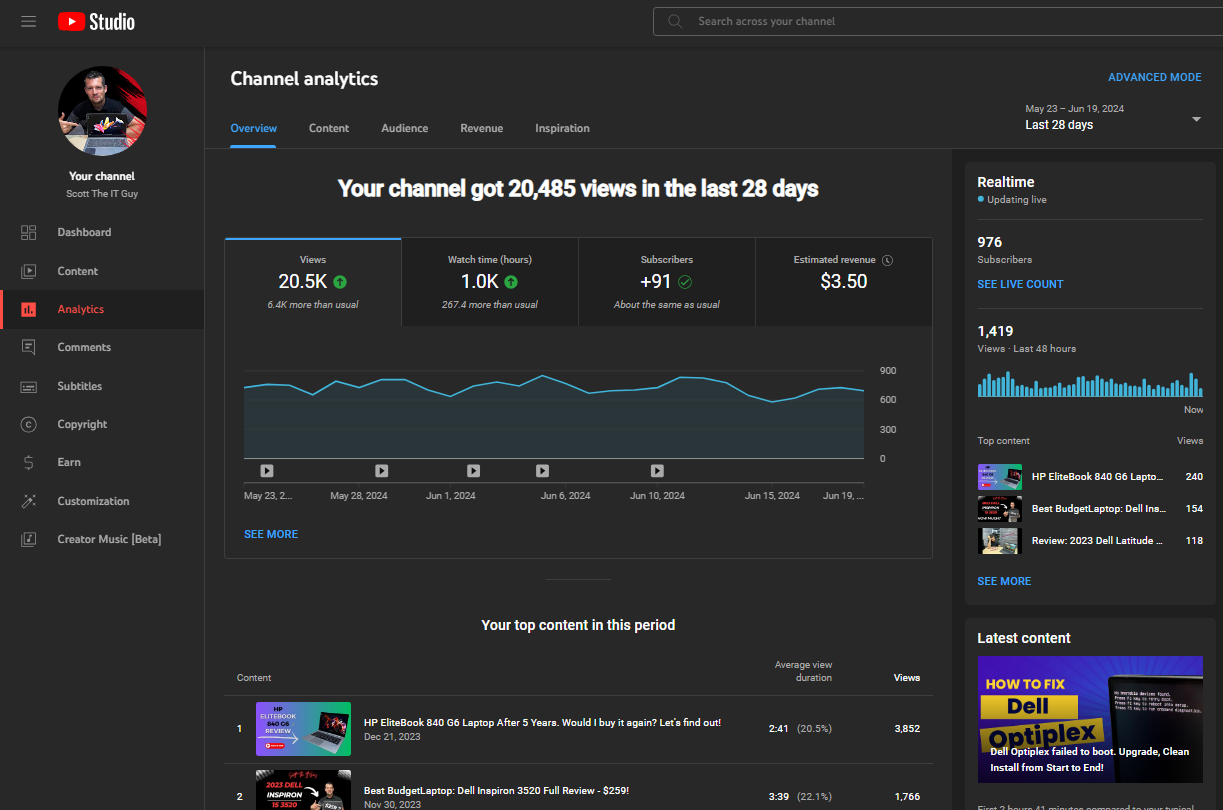Click SEE MORE in the Realtime panel

click(1004, 581)
